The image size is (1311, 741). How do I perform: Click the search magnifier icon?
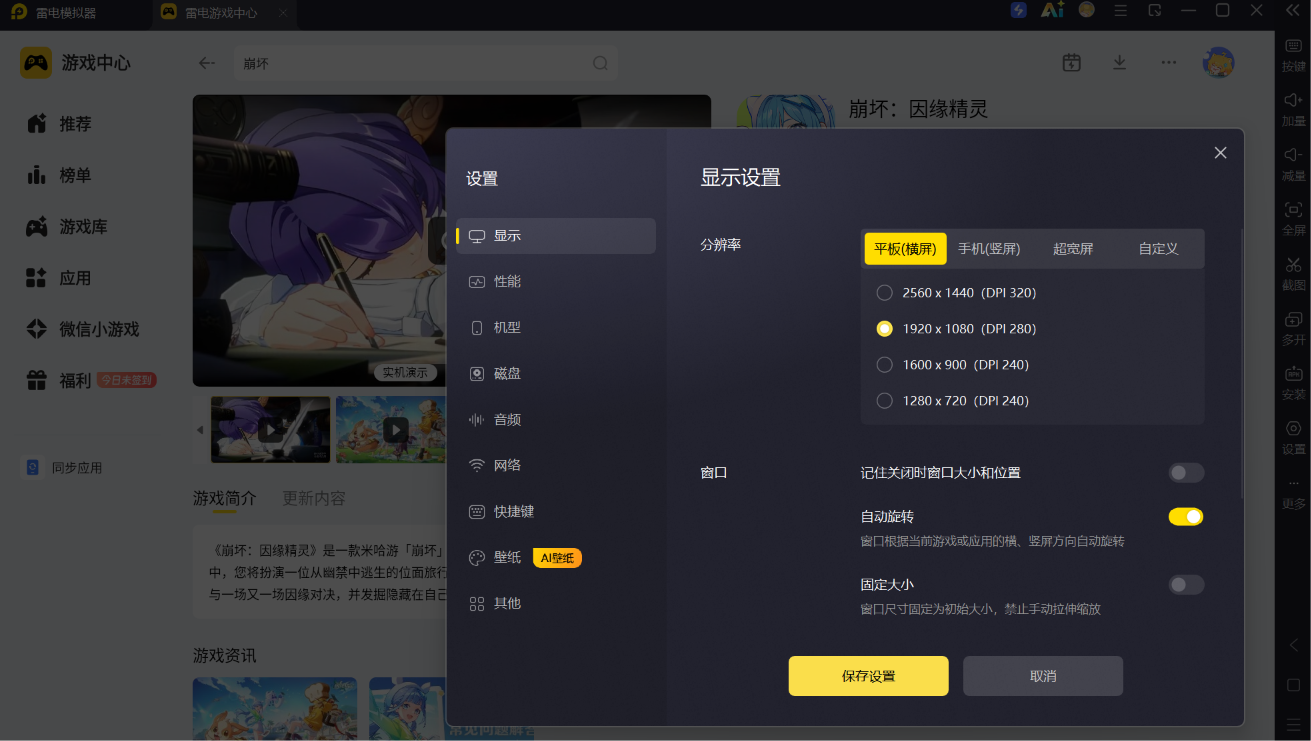pos(600,63)
